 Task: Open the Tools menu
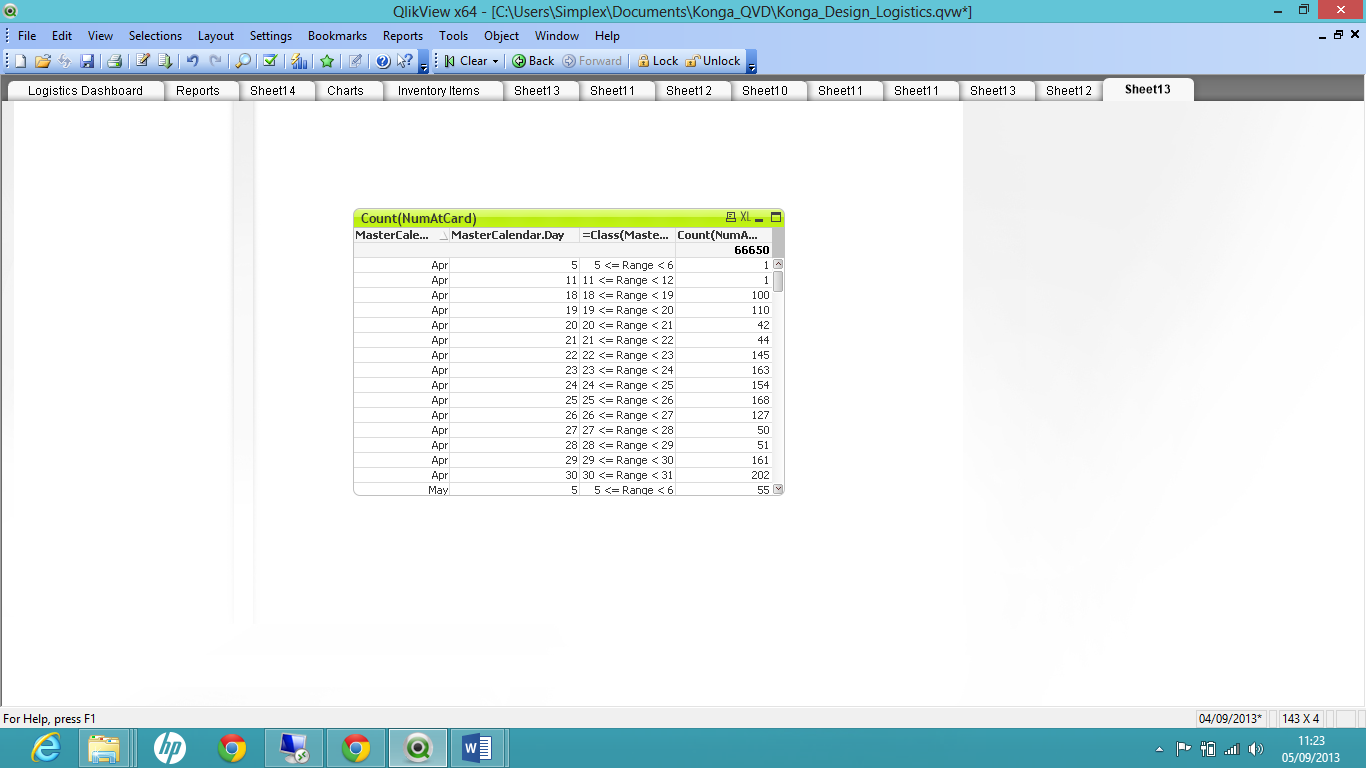point(453,35)
